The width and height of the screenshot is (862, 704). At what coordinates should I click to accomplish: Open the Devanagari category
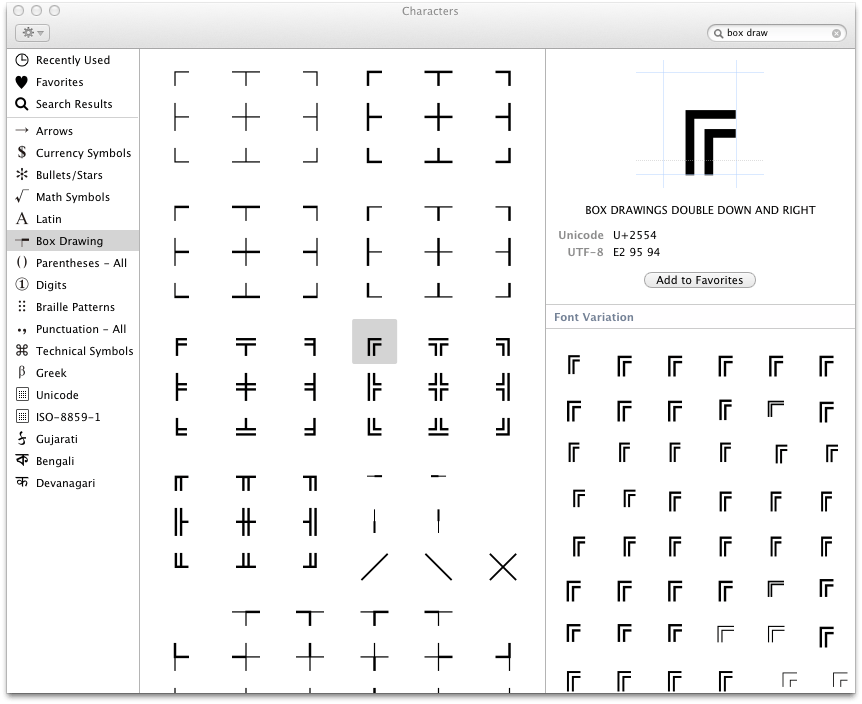click(73, 483)
